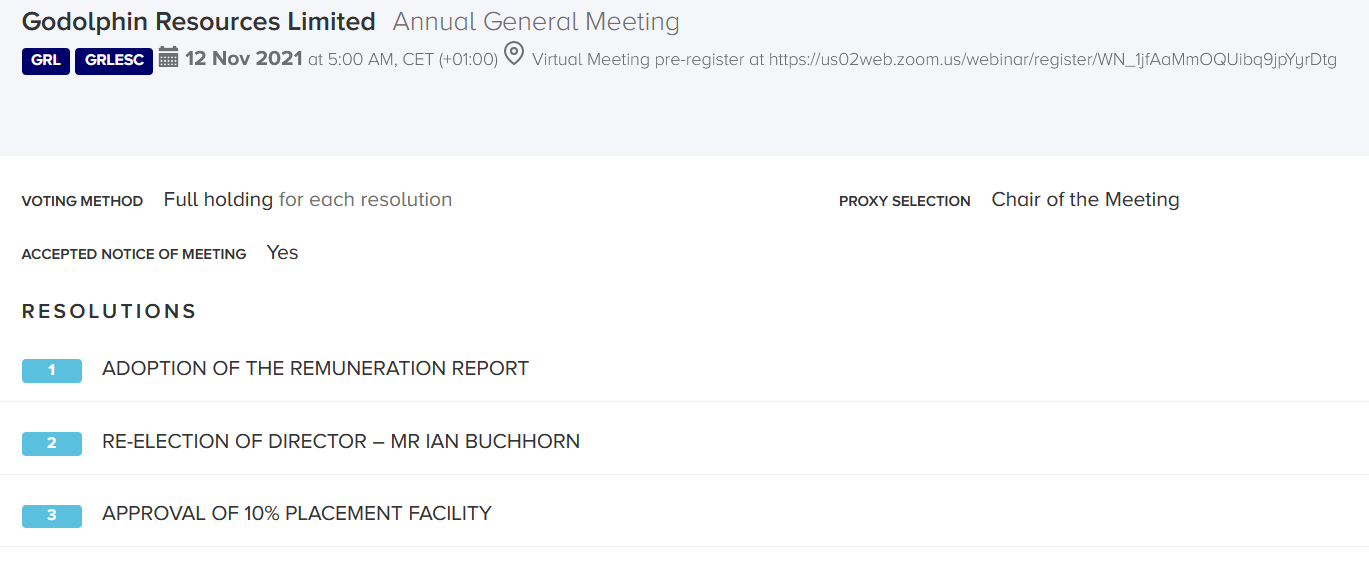Open the Zoom webinar registration URL
This screenshot has width=1369, height=561.
point(1053,60)
